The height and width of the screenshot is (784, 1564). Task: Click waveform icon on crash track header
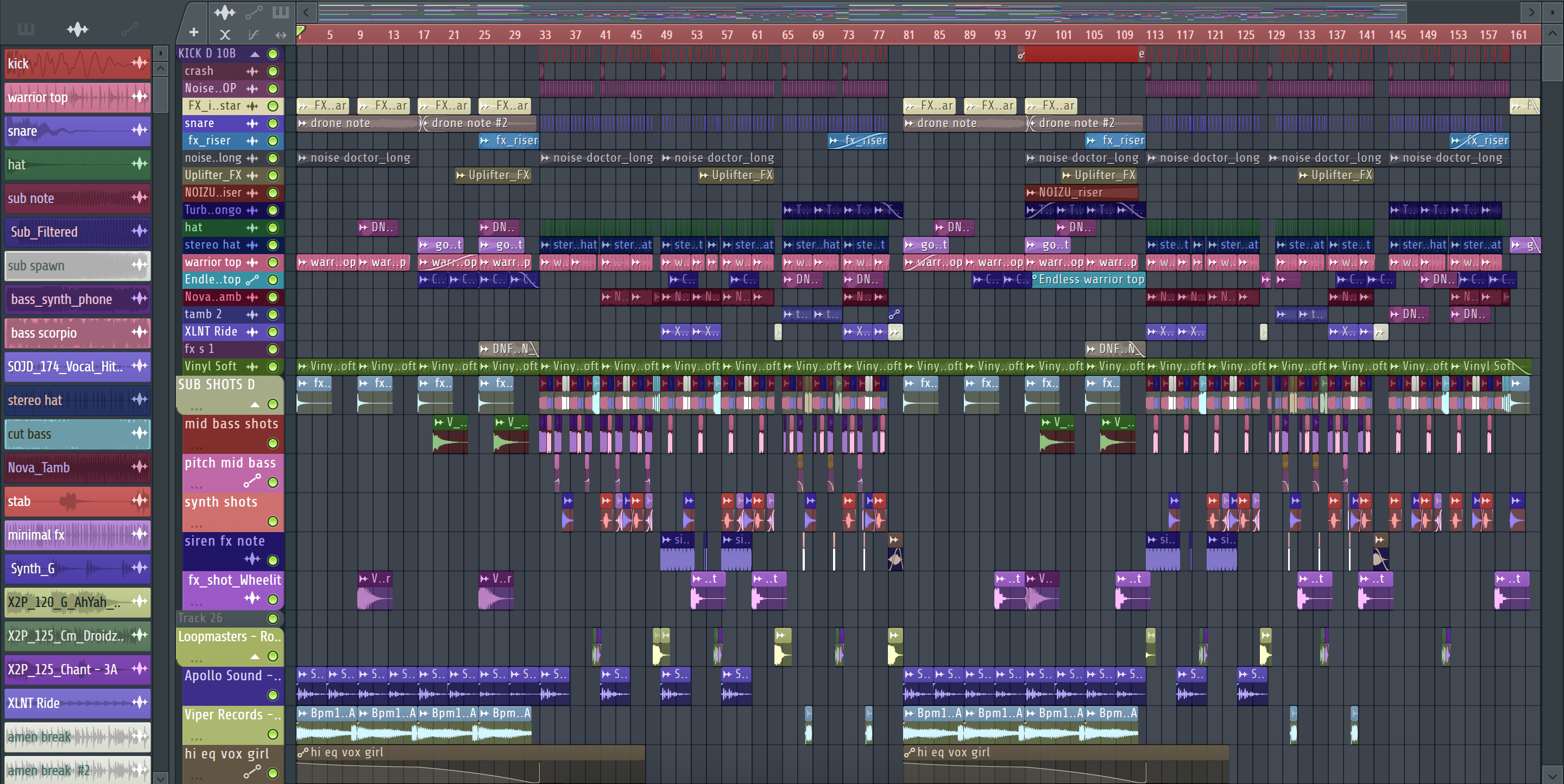point(252,72)
